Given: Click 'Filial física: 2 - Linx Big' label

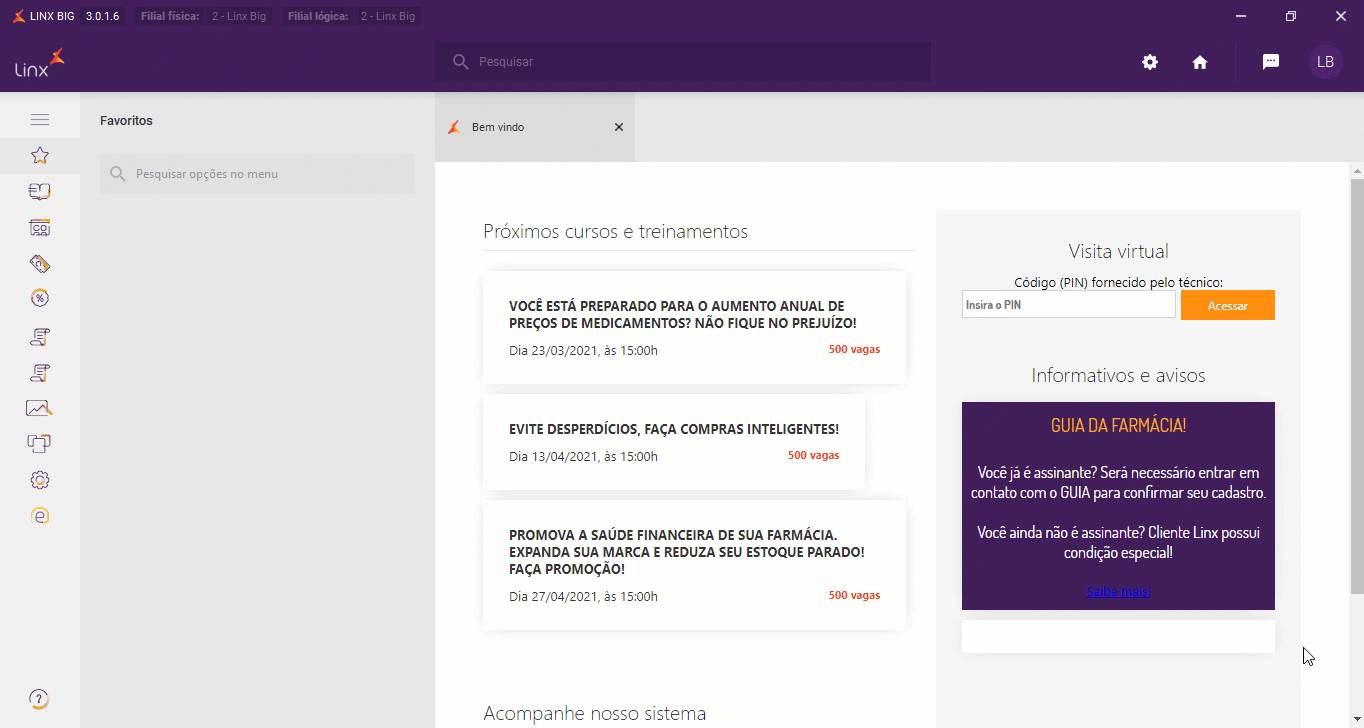Looking at the screenshot, I should (204, 16).
